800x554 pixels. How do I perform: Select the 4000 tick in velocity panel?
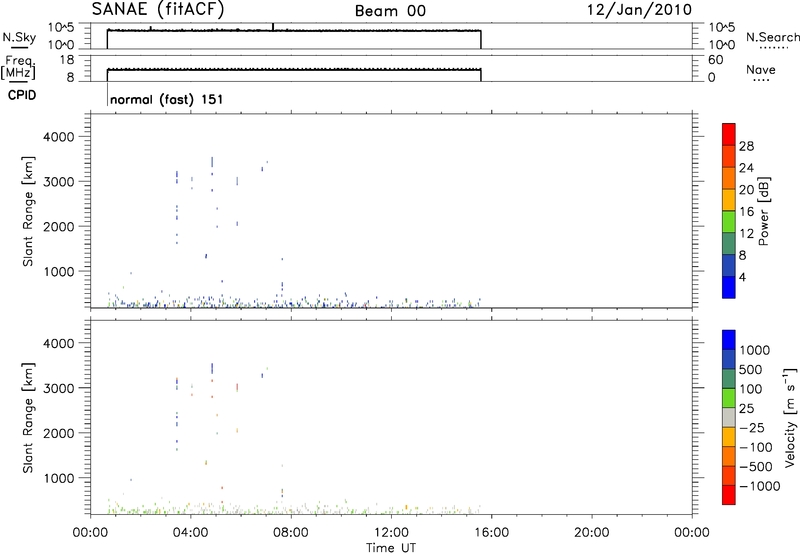(x=58, y=343)
